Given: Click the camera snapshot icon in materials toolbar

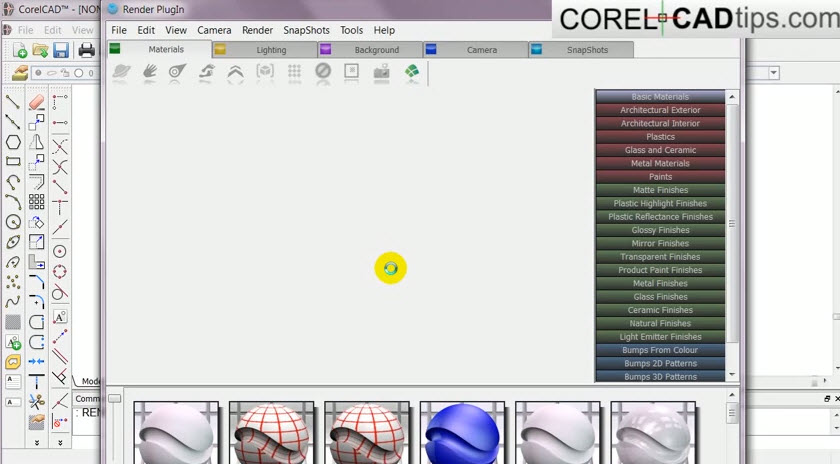Looking at the screenshot, I should [381, 72].
